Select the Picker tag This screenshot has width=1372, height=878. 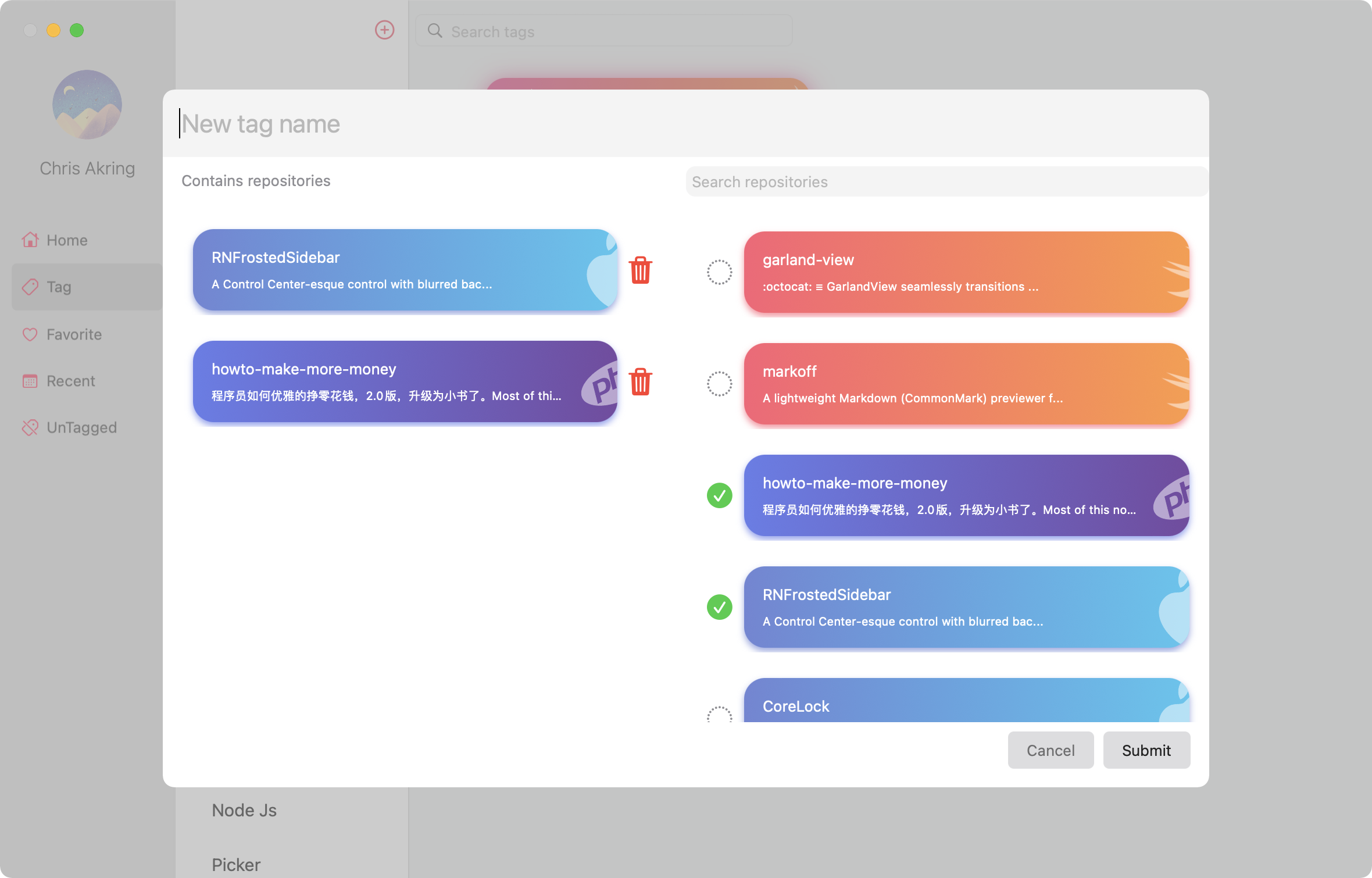(x=236, y=865)
